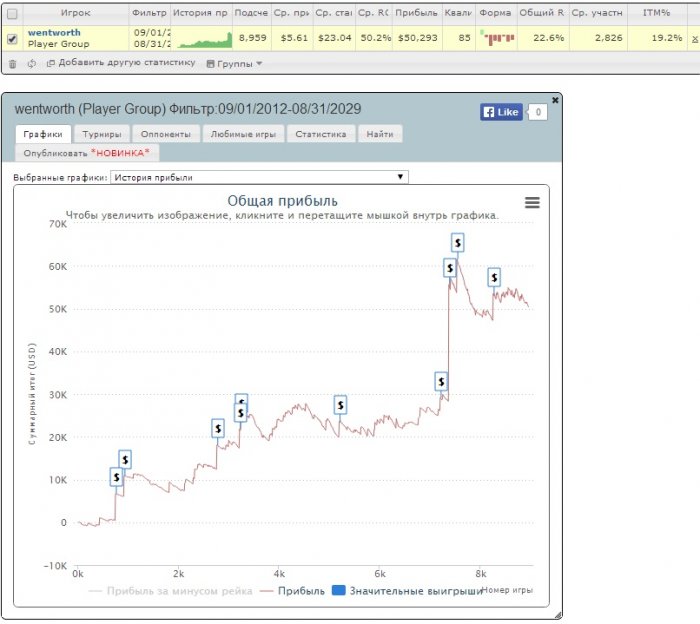Open the Статистика tab
Screen dimensions: 700x624
[321, 133]
